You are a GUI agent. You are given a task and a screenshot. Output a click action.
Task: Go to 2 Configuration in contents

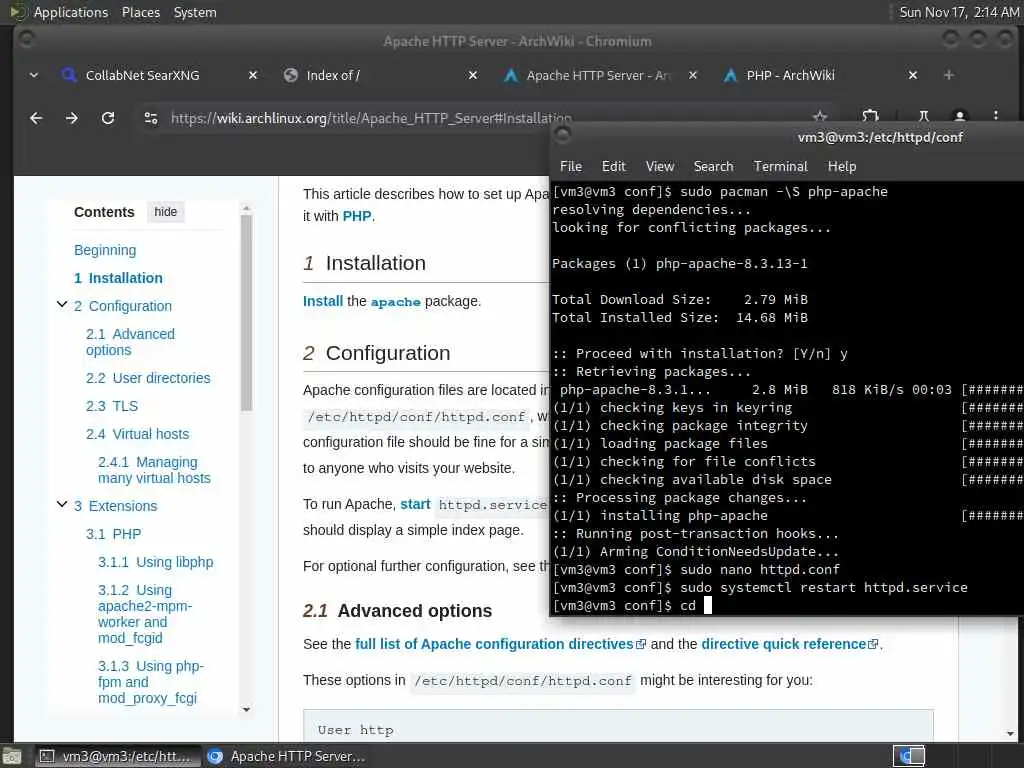pos(123,306)
